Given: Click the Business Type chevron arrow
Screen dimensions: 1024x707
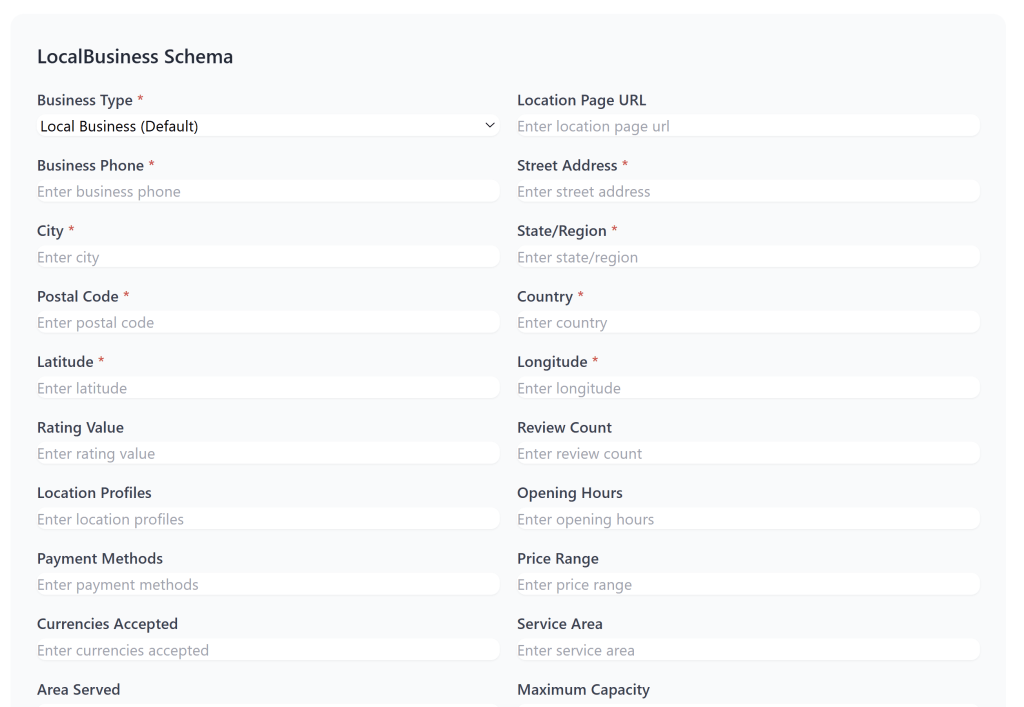Looking at the screenshot, I should [x=490, y=126].
